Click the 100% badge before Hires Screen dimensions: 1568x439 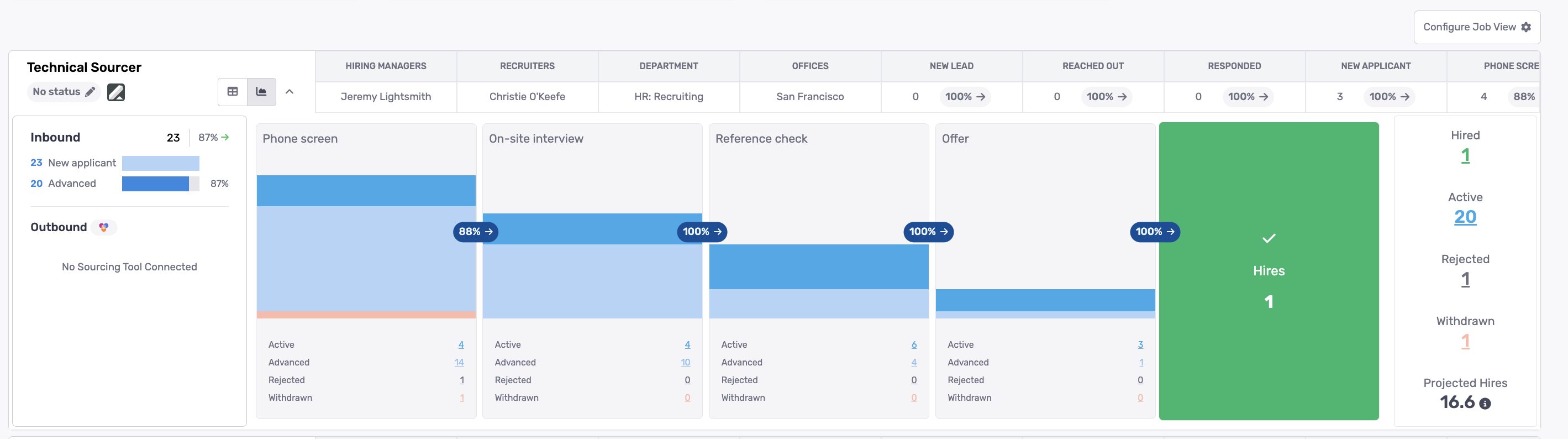tap(1155, 231)
